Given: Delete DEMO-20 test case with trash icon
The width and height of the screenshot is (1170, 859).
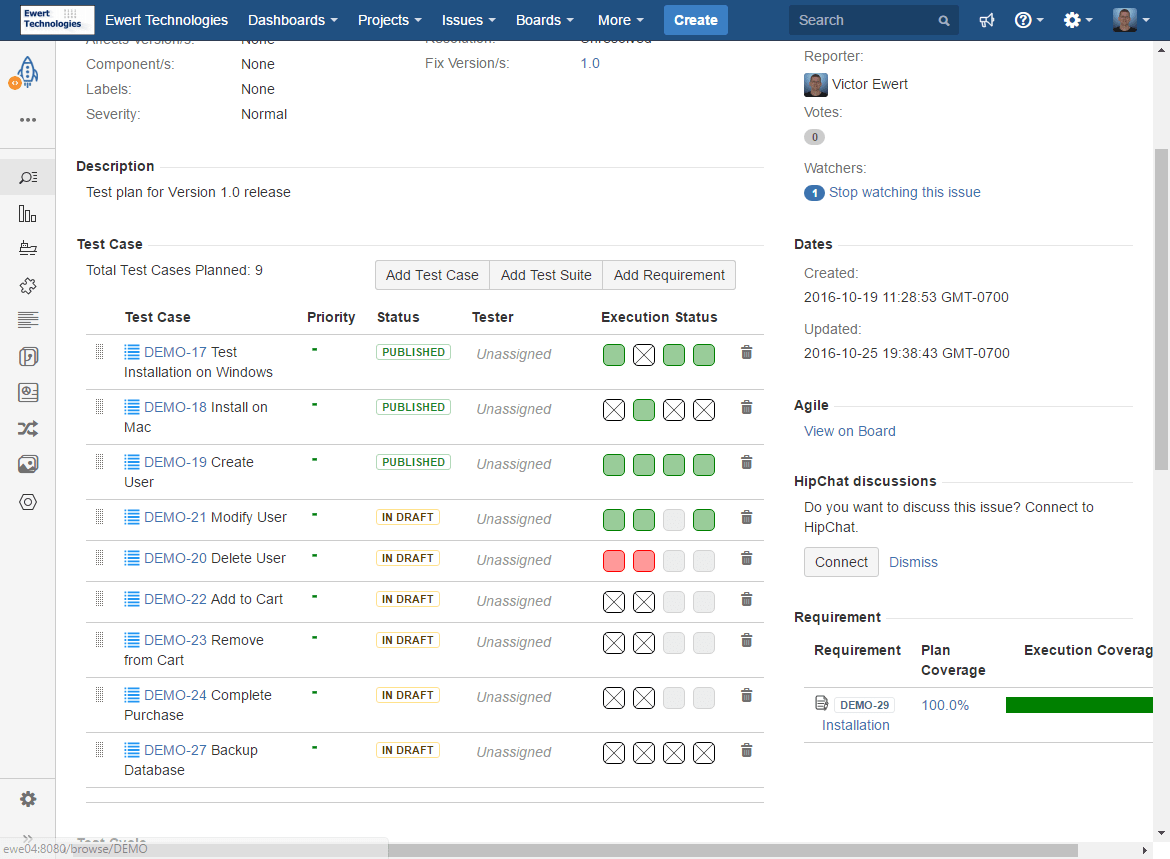Looking at the screenshot, I should tap(746, 559).
